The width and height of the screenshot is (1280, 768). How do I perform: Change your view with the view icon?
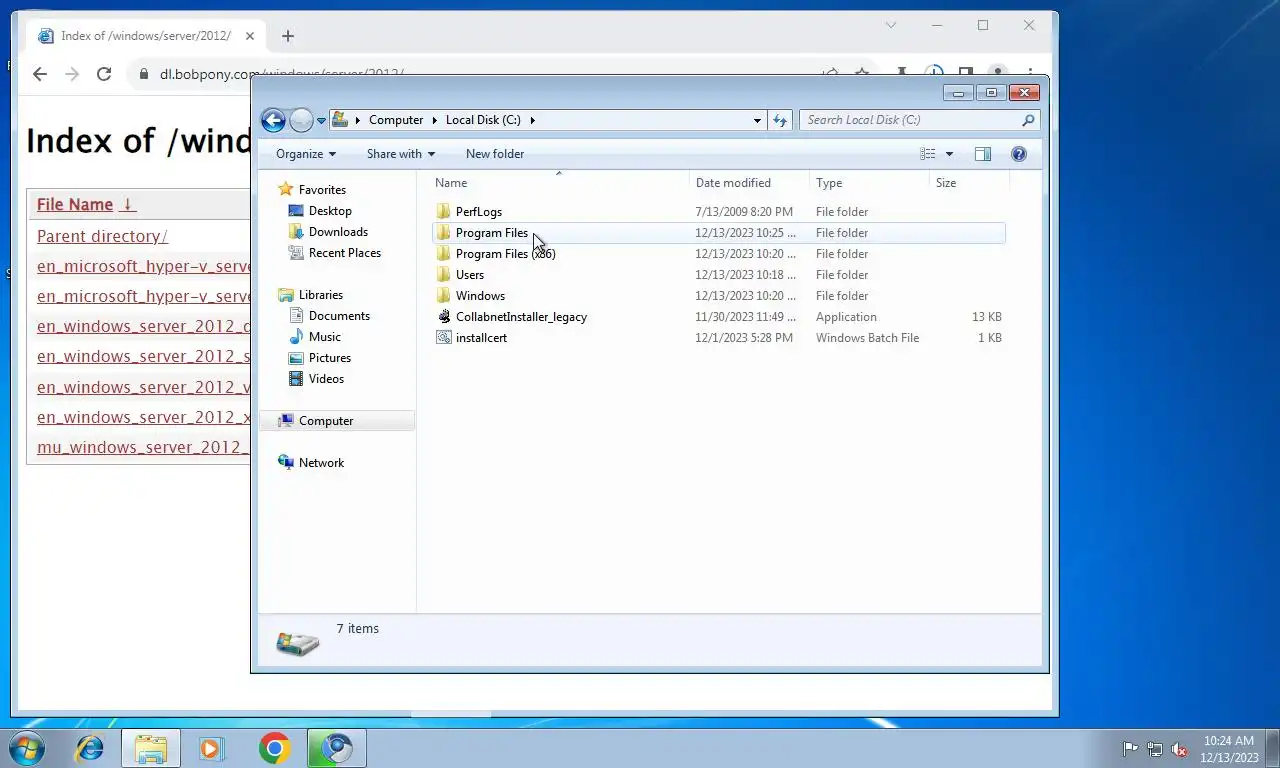[928, 154]
